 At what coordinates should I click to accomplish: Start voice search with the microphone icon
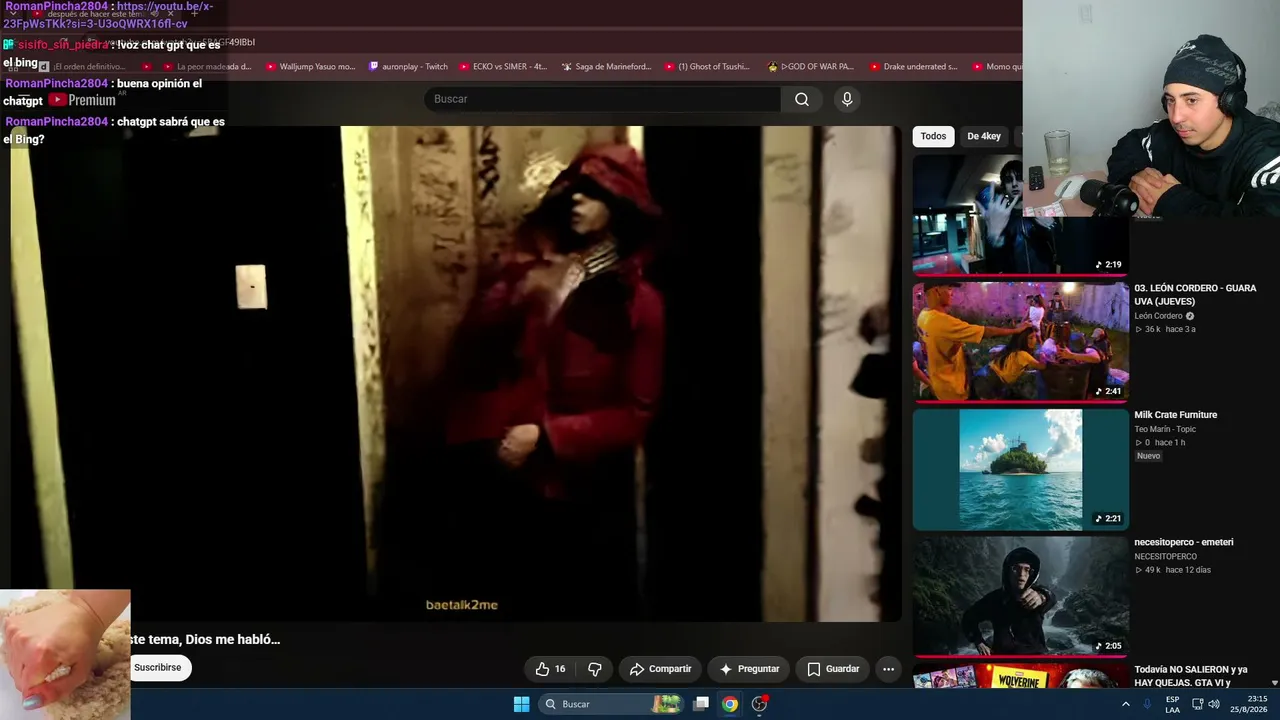[847, 99]
